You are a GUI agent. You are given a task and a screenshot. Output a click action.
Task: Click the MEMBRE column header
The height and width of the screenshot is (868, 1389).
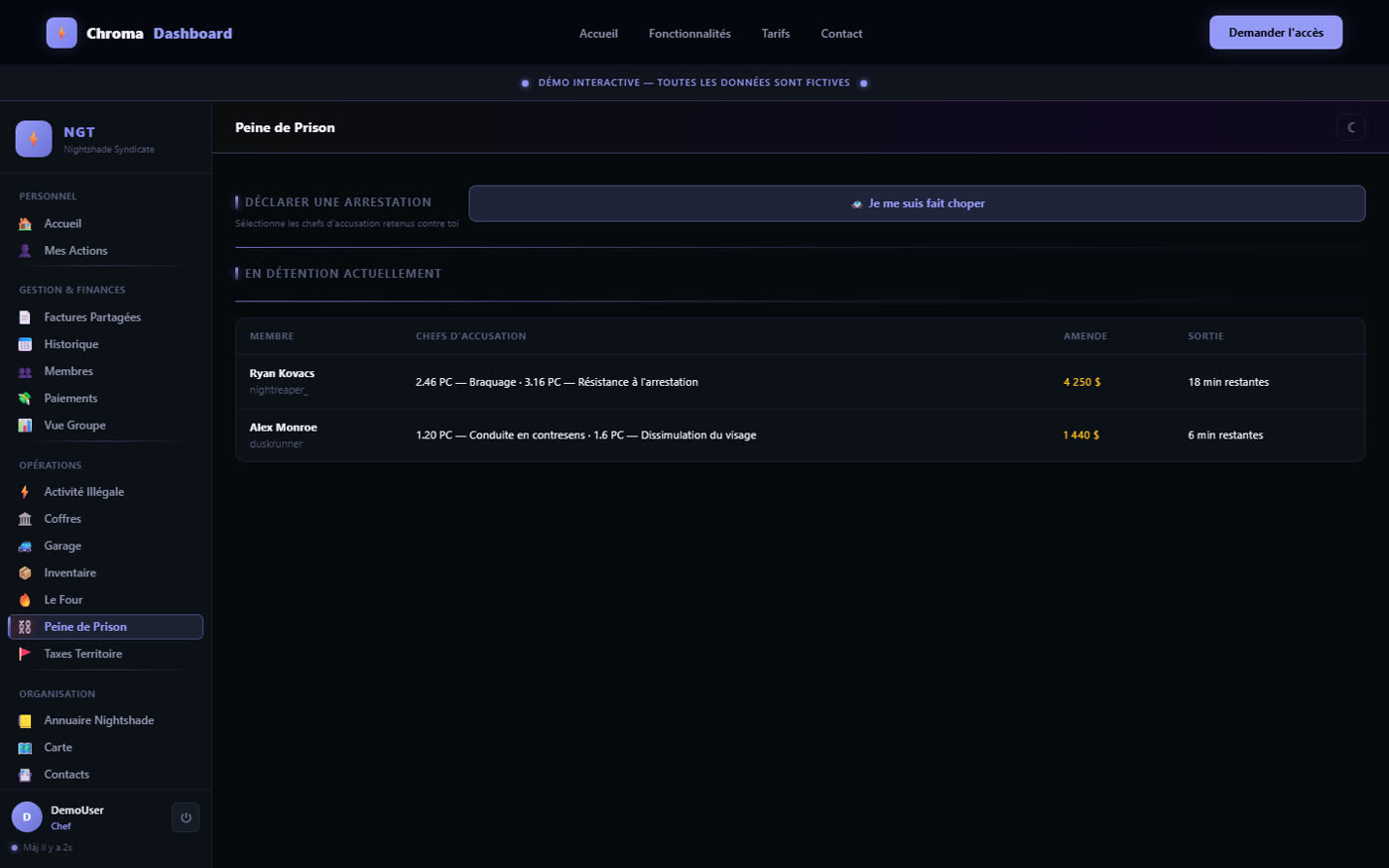(x=272, y=336)
